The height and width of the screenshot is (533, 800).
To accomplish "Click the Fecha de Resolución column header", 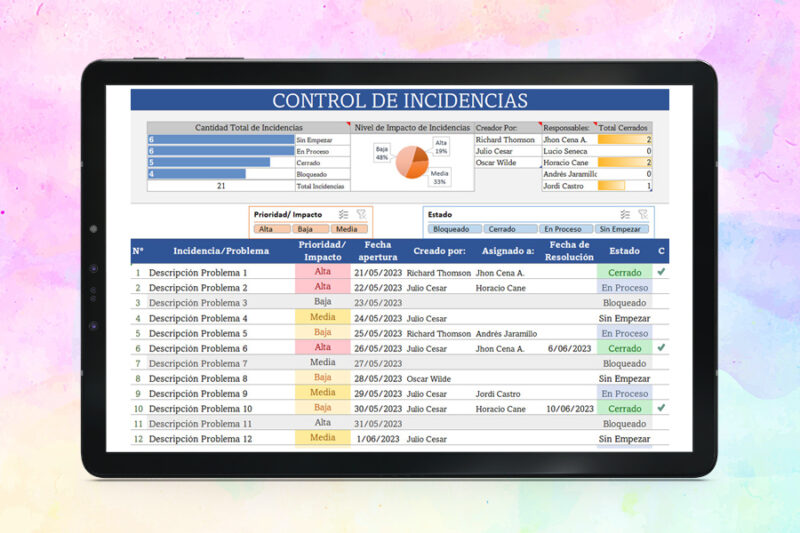I will pos(569,251).
